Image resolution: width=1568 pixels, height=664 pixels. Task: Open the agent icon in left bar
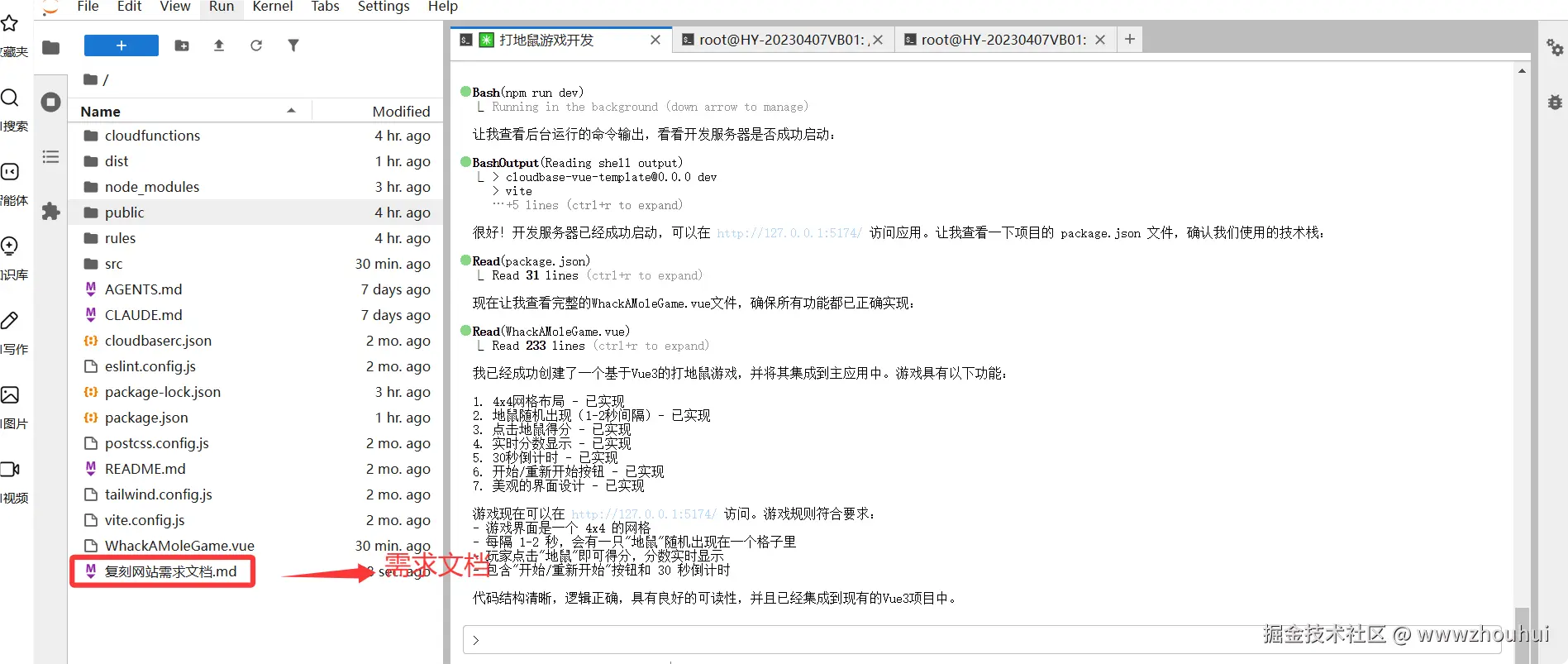10,172
